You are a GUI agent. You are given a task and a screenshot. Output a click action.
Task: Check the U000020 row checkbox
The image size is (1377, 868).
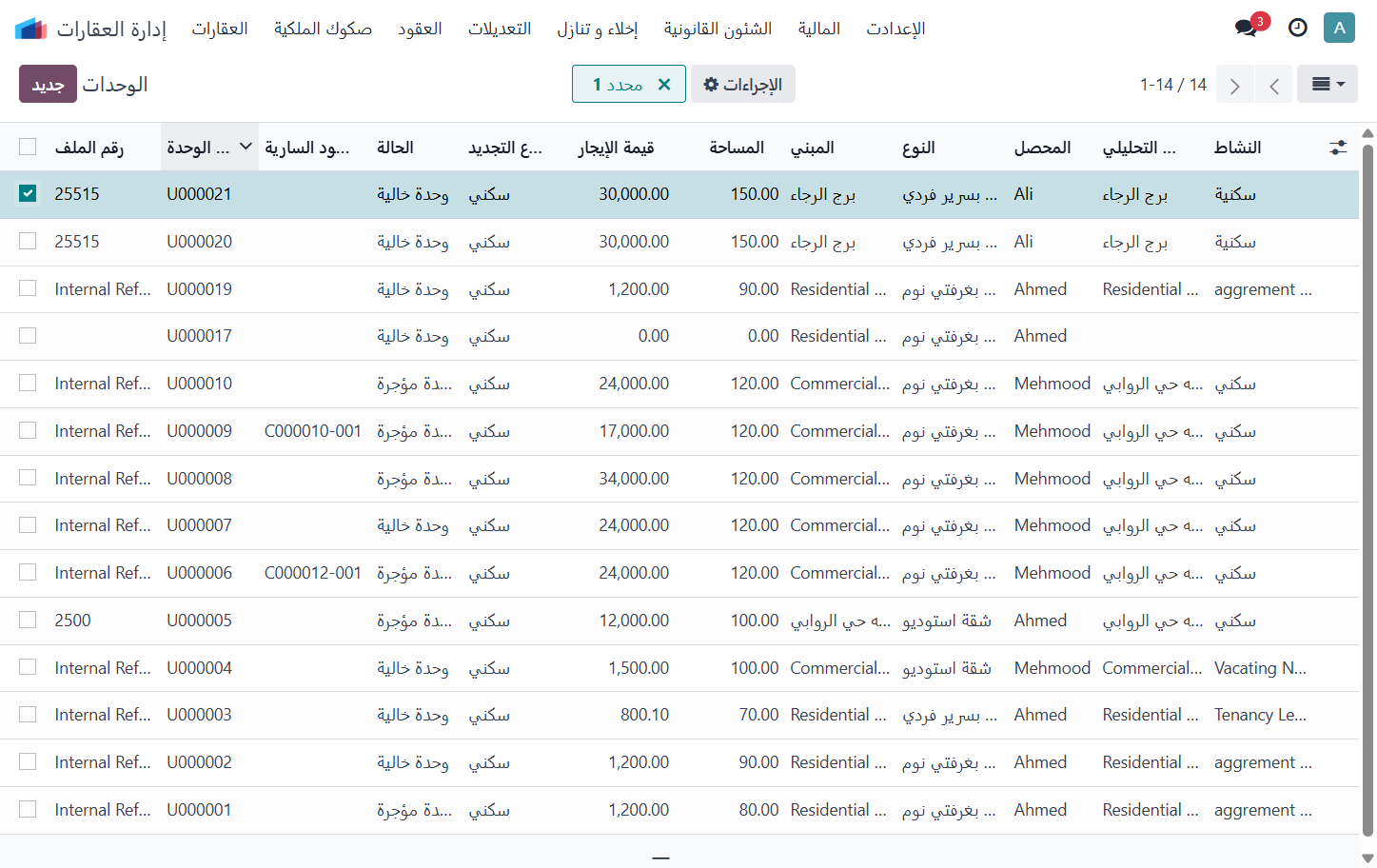click(x=28, y=241)
